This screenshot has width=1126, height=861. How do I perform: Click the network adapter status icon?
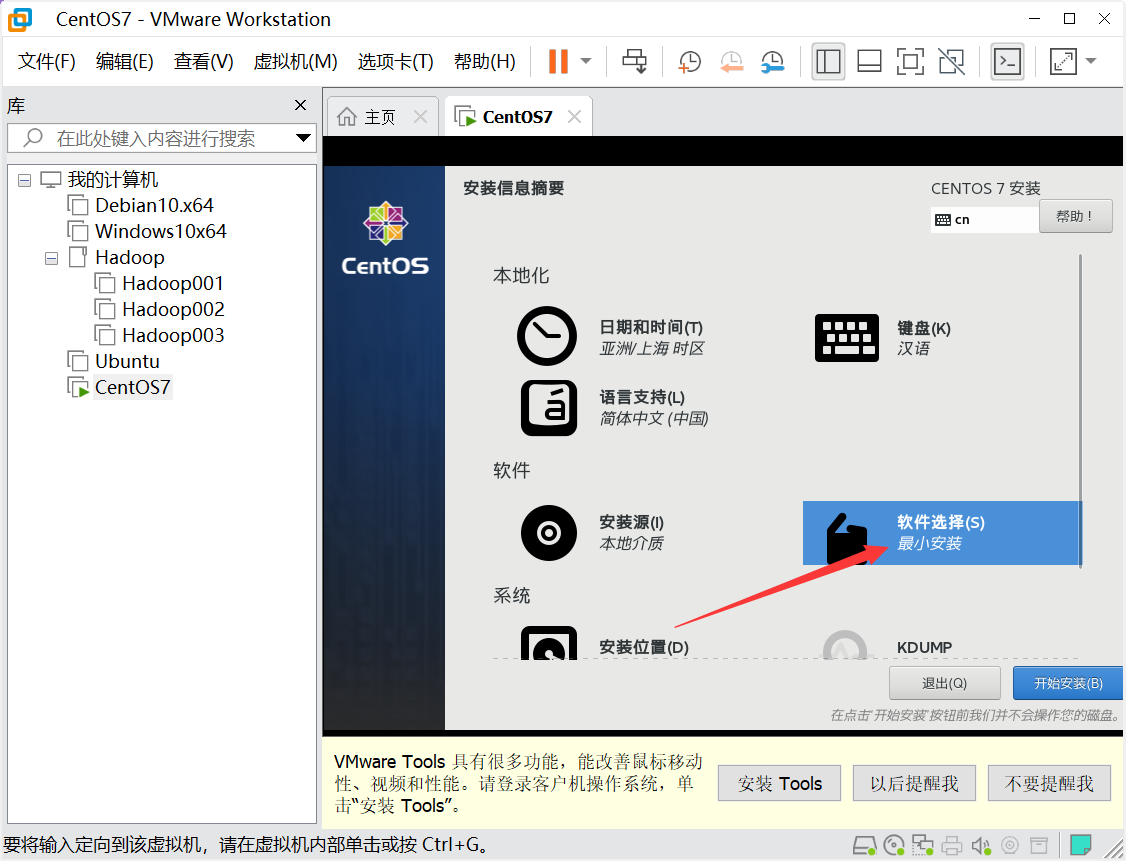[x=923, y=845]
